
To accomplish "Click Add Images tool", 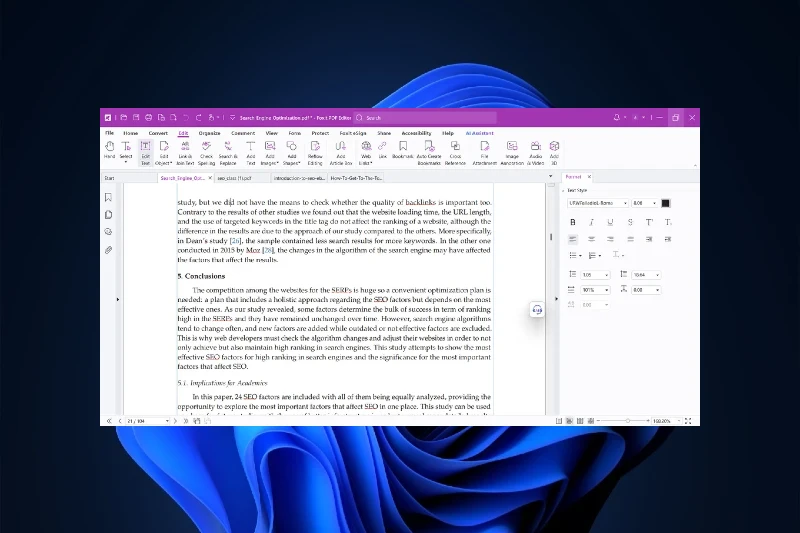I will click(270, 153).
